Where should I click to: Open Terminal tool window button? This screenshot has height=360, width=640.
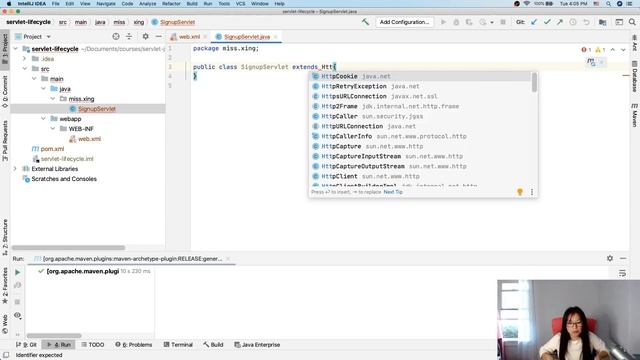[178, 344]
